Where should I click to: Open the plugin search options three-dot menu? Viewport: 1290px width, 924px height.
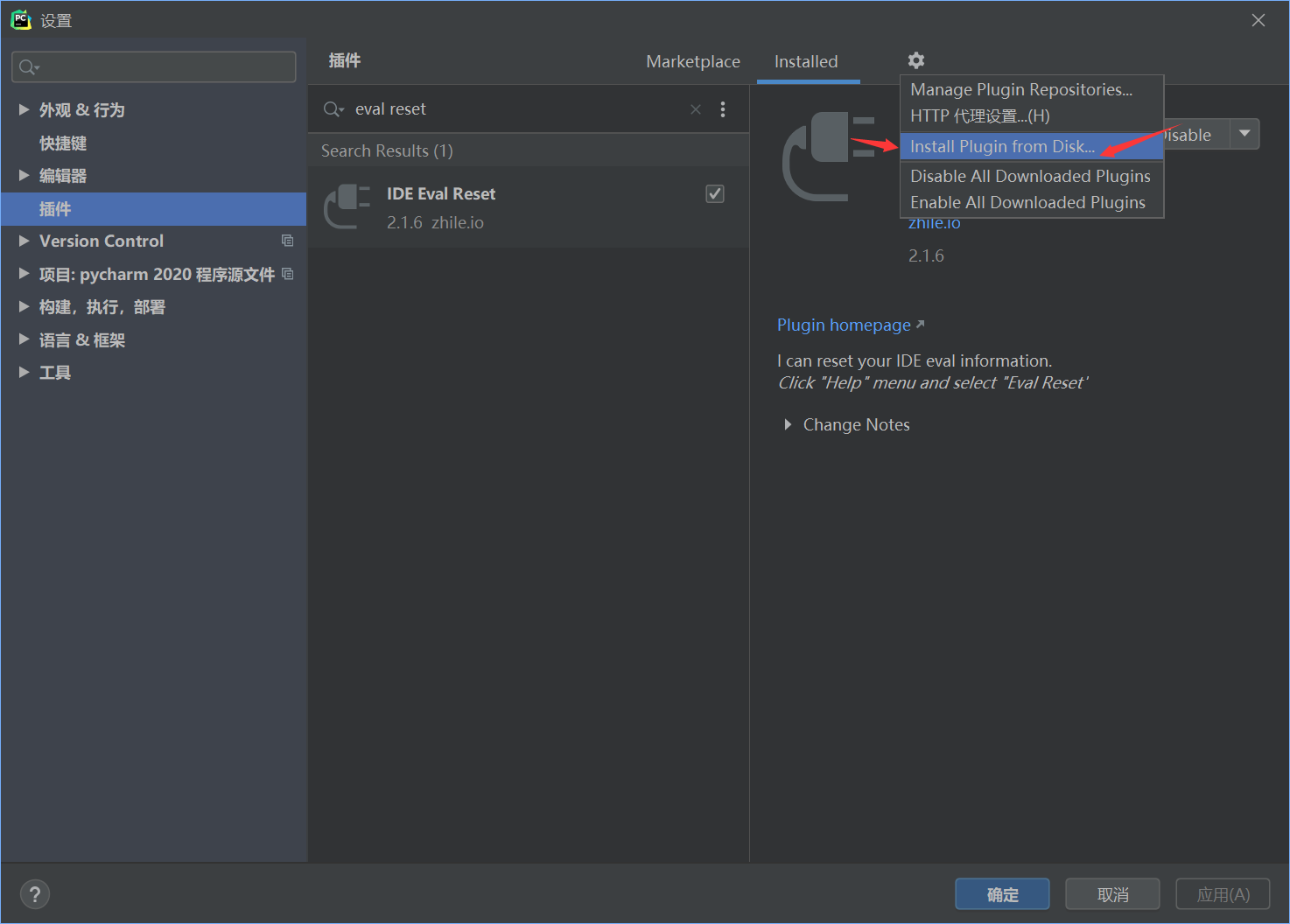[723, 108]
